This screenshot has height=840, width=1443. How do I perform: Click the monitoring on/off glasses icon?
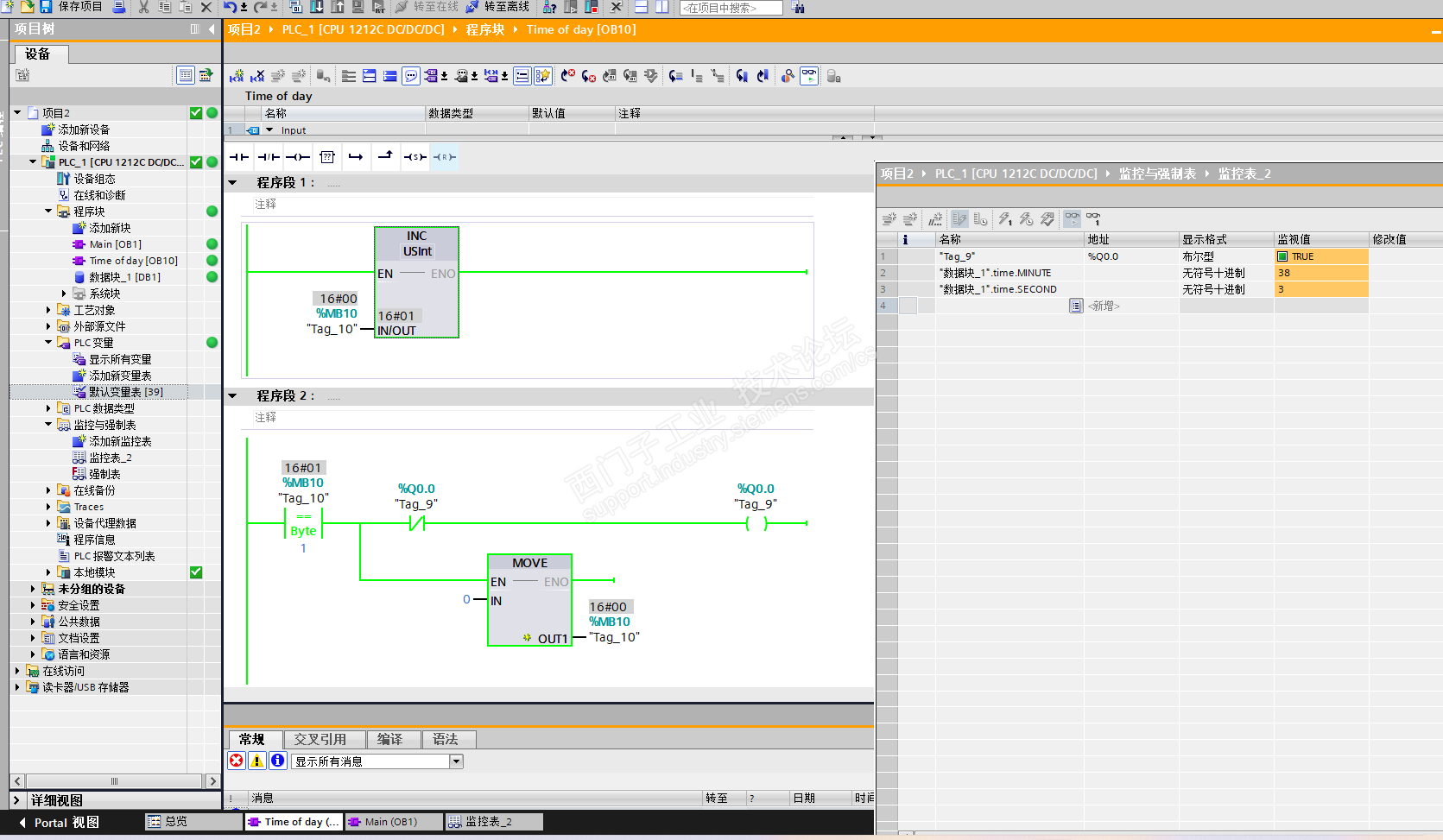pos(808,76)
